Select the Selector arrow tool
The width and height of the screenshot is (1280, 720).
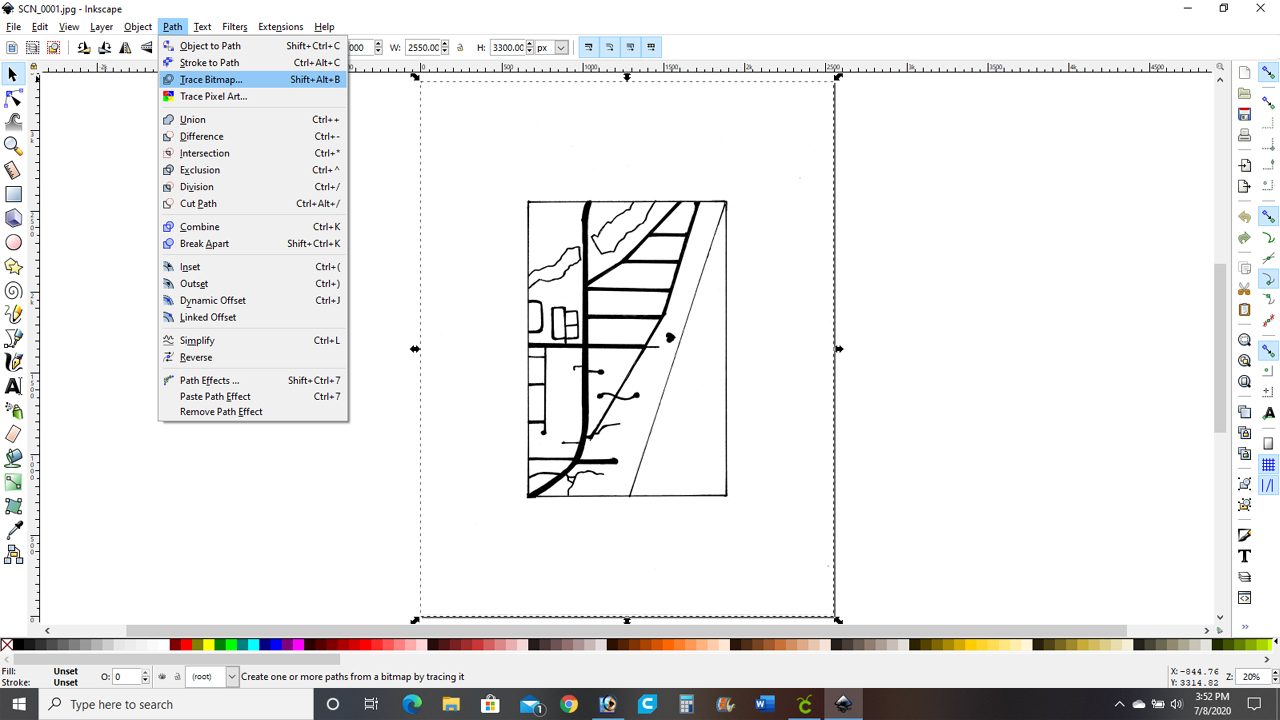[13, 75]
